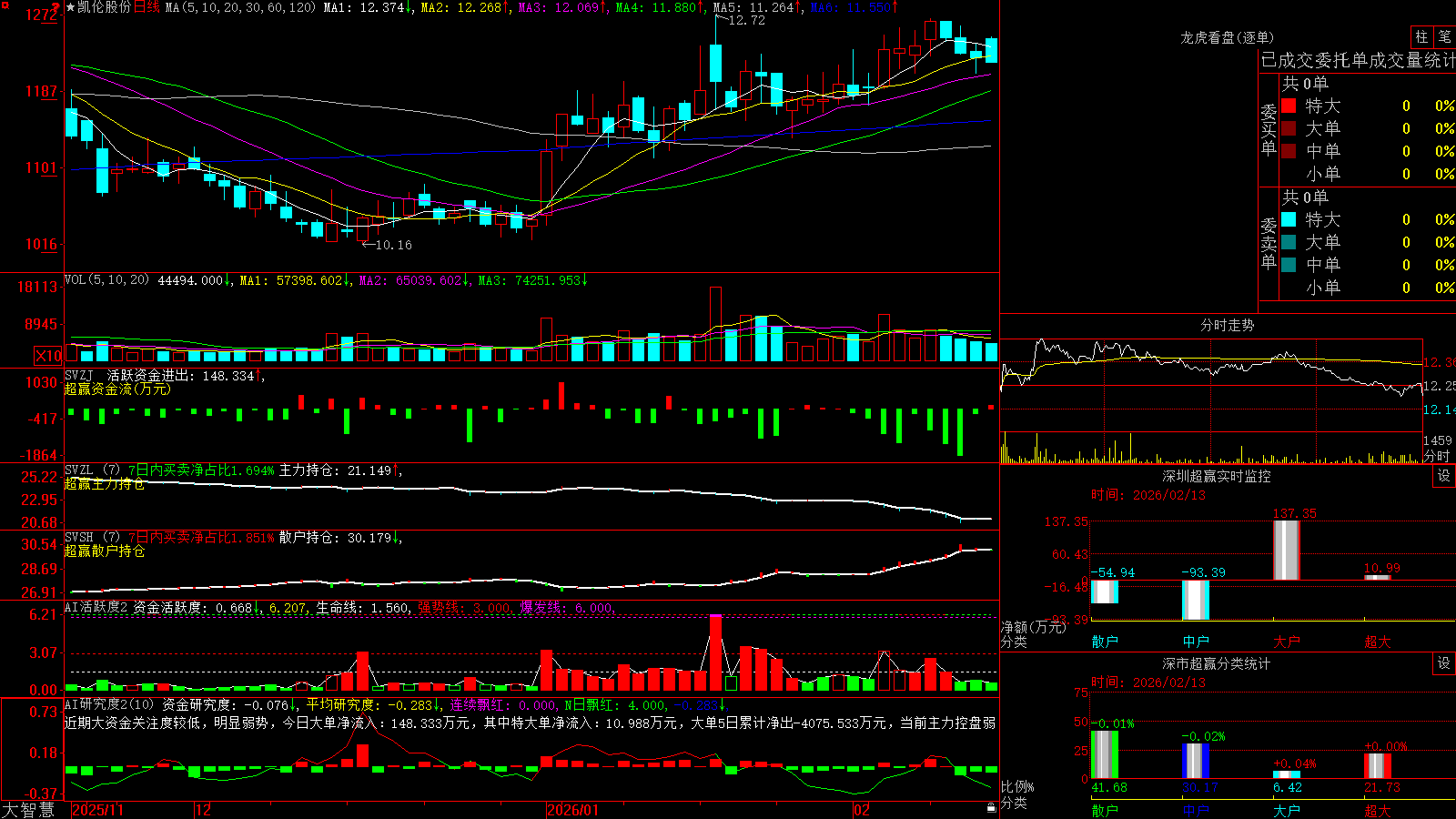1456x819 pixels.
Task: Switch 龙虎看盘 to 柱 bar view
Action: point(1421,37)
